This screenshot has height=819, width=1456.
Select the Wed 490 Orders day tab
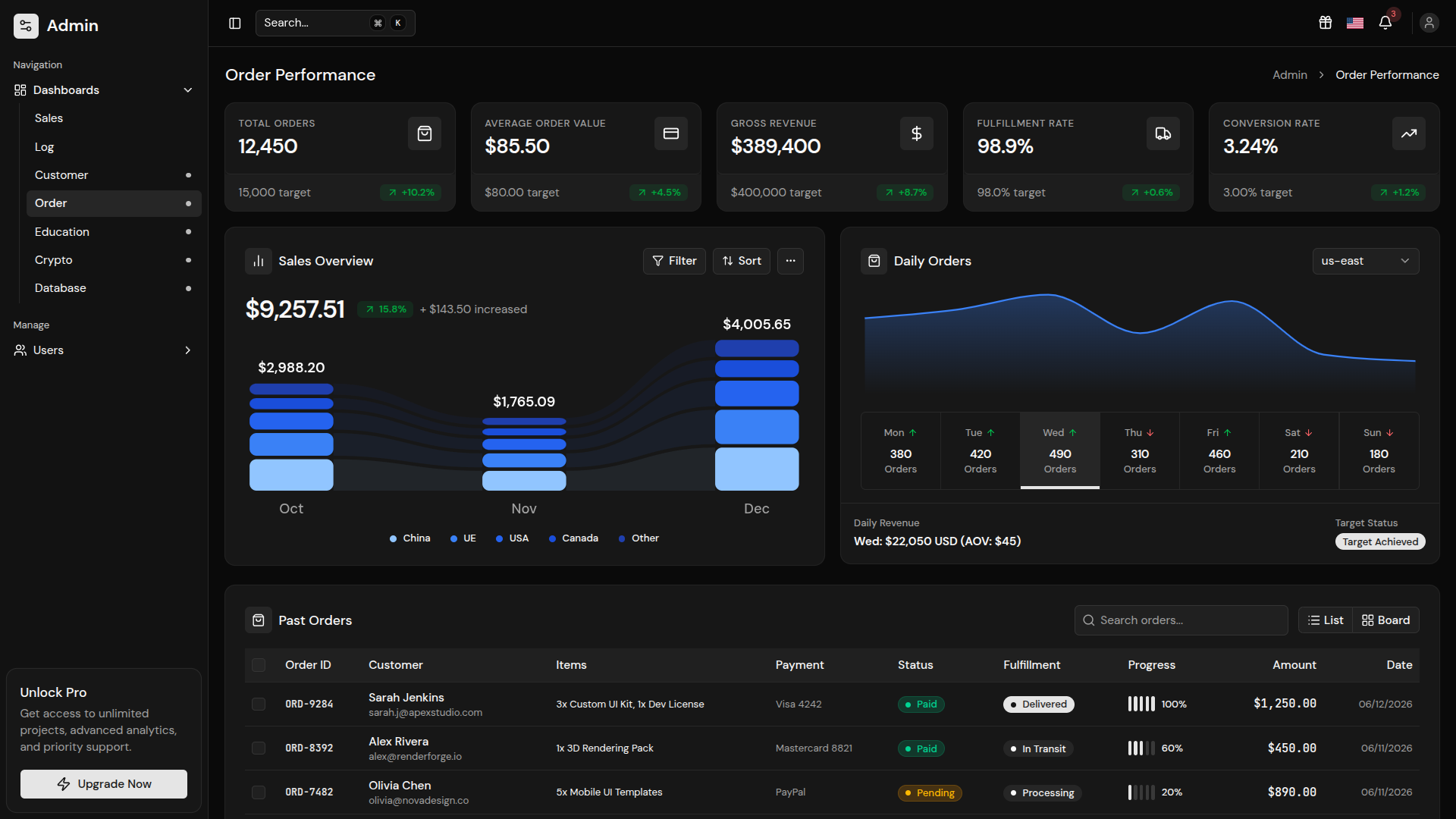pyautogui.click(x=1060, y=450)
